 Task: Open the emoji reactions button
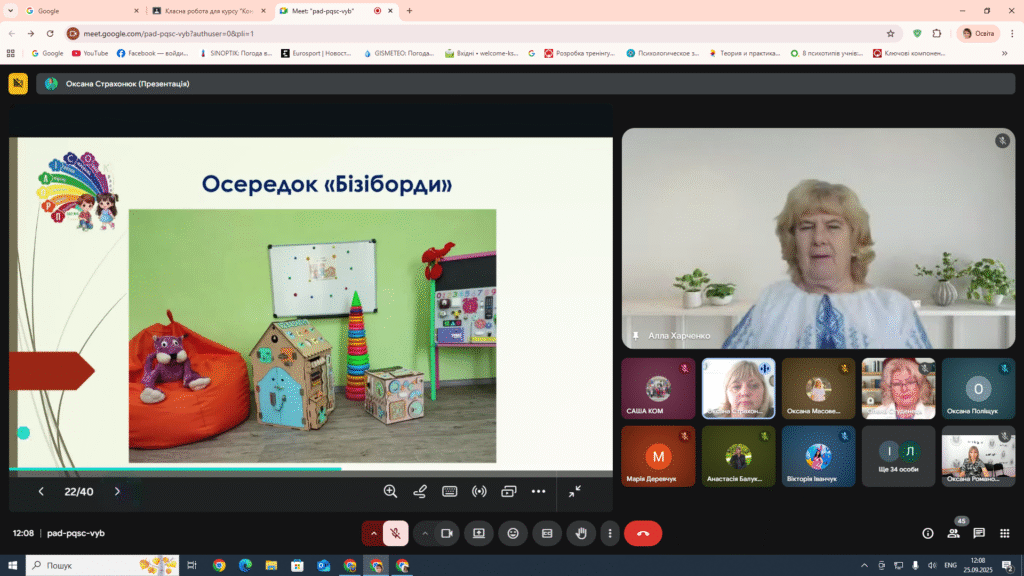[x=513, y=534]
